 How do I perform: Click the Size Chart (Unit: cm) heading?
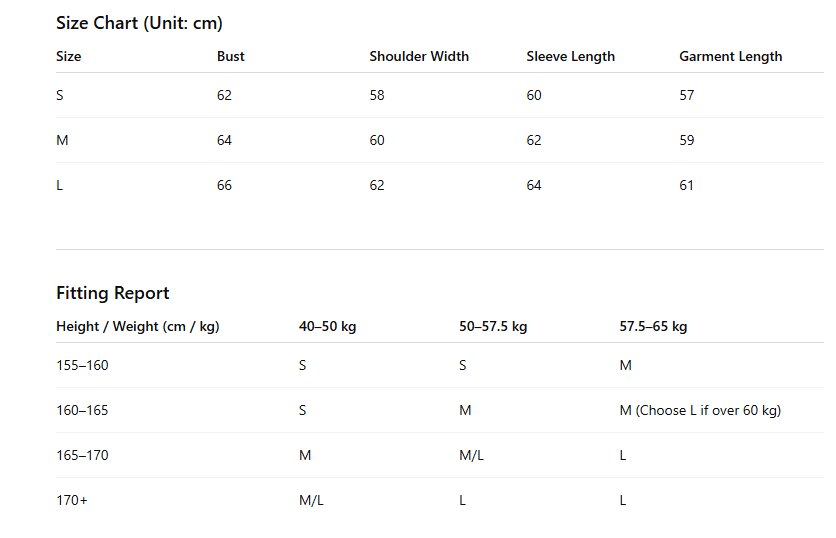(x=139, y=23)
